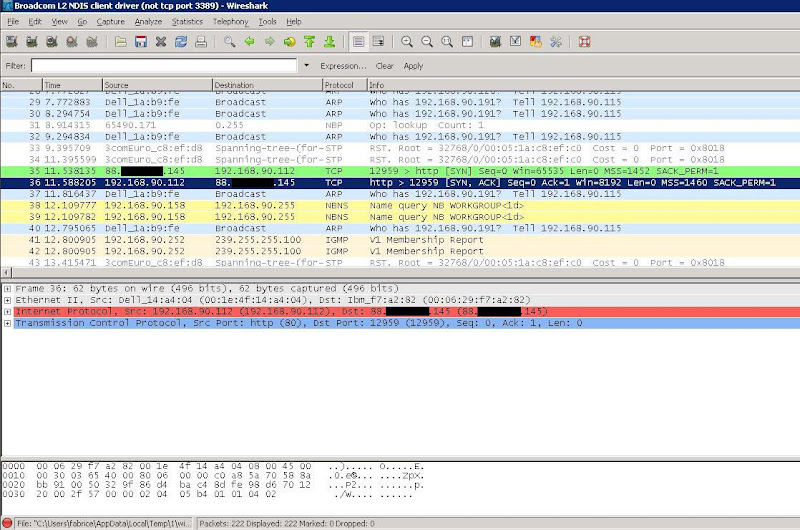
Task: Print packets printer icon
Action: [x=201, y=42]
